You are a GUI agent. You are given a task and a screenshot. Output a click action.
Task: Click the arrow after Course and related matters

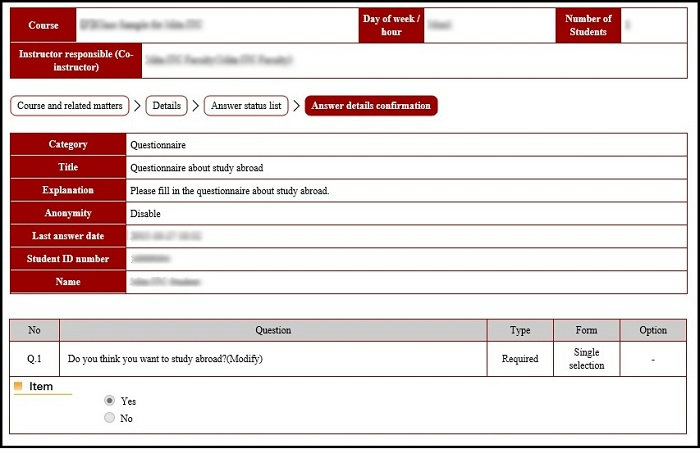[x=137, y=106]
